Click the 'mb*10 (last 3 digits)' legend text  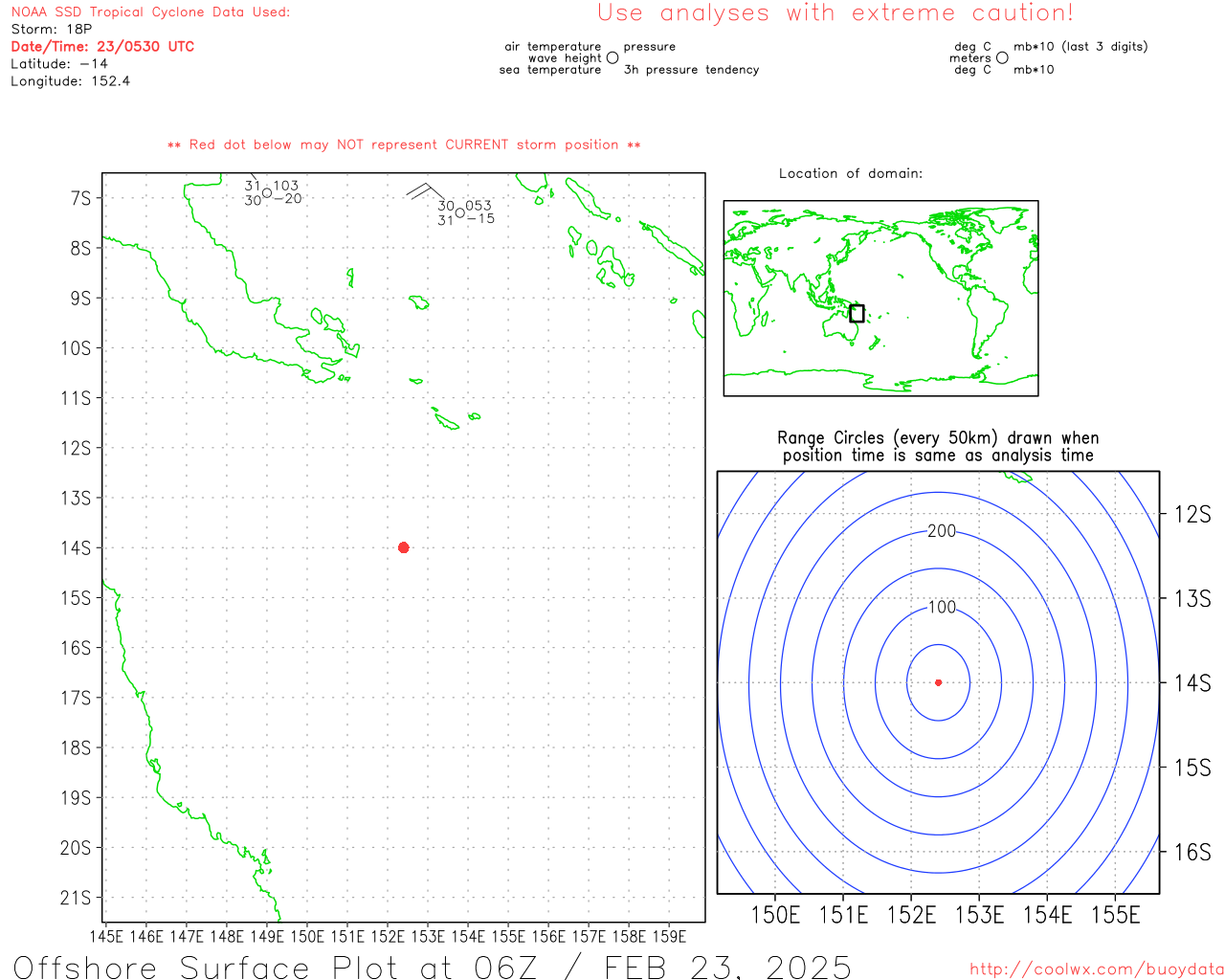point(1080,47)
